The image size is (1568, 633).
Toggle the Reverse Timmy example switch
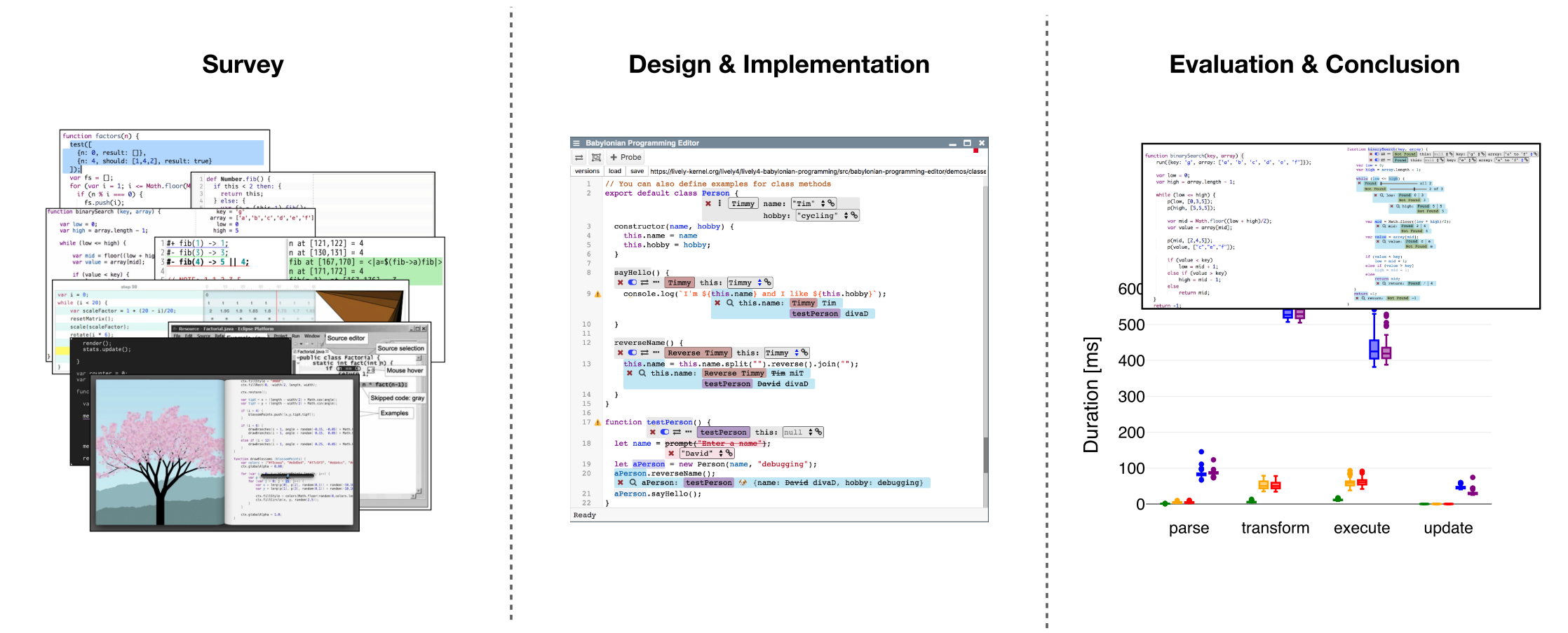click(632, 353)
